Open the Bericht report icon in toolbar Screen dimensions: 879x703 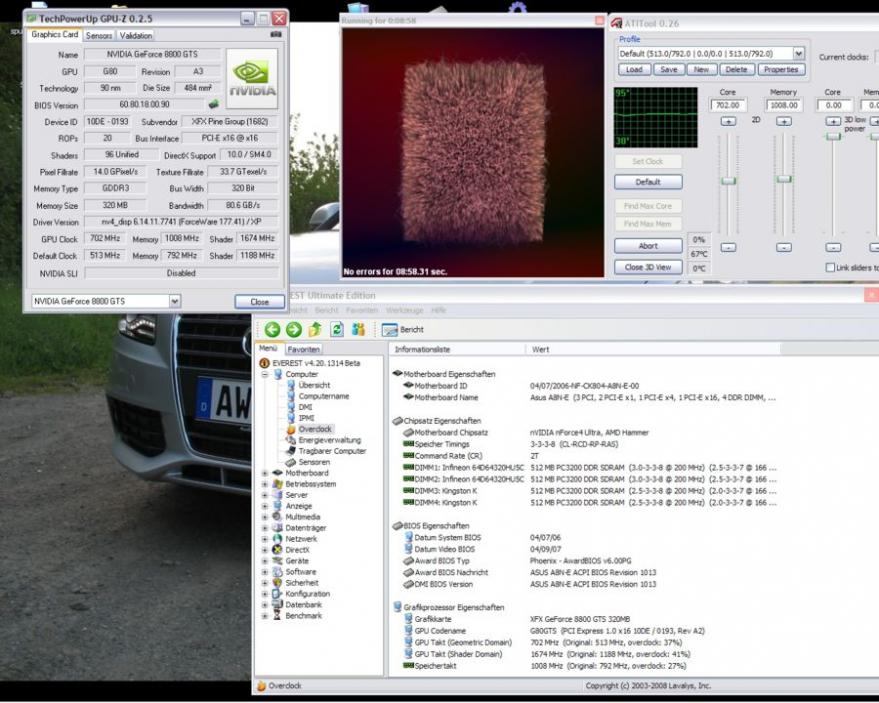389,330
